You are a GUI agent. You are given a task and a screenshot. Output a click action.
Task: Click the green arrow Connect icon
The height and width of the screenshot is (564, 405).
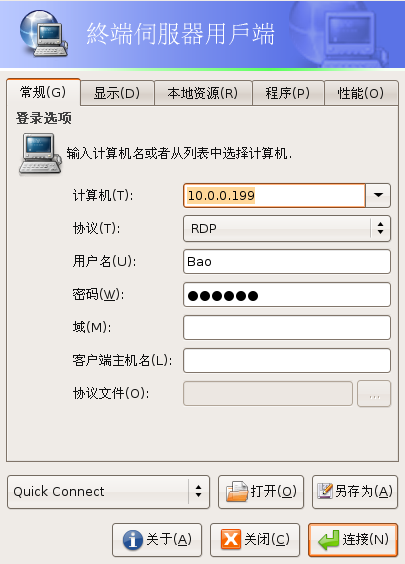coord(328,540)
